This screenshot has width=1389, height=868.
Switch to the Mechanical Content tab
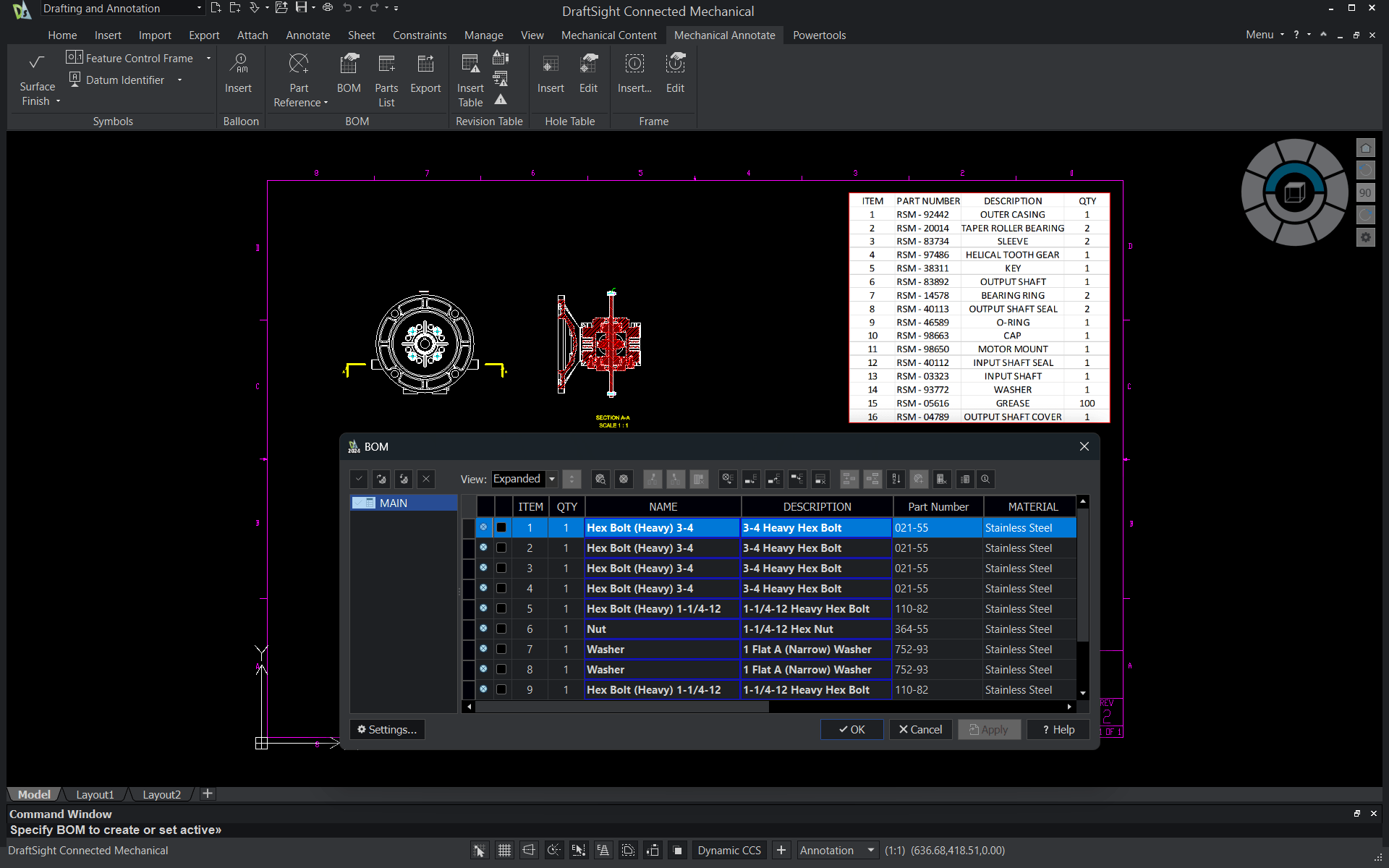click(x=608, y=35)
